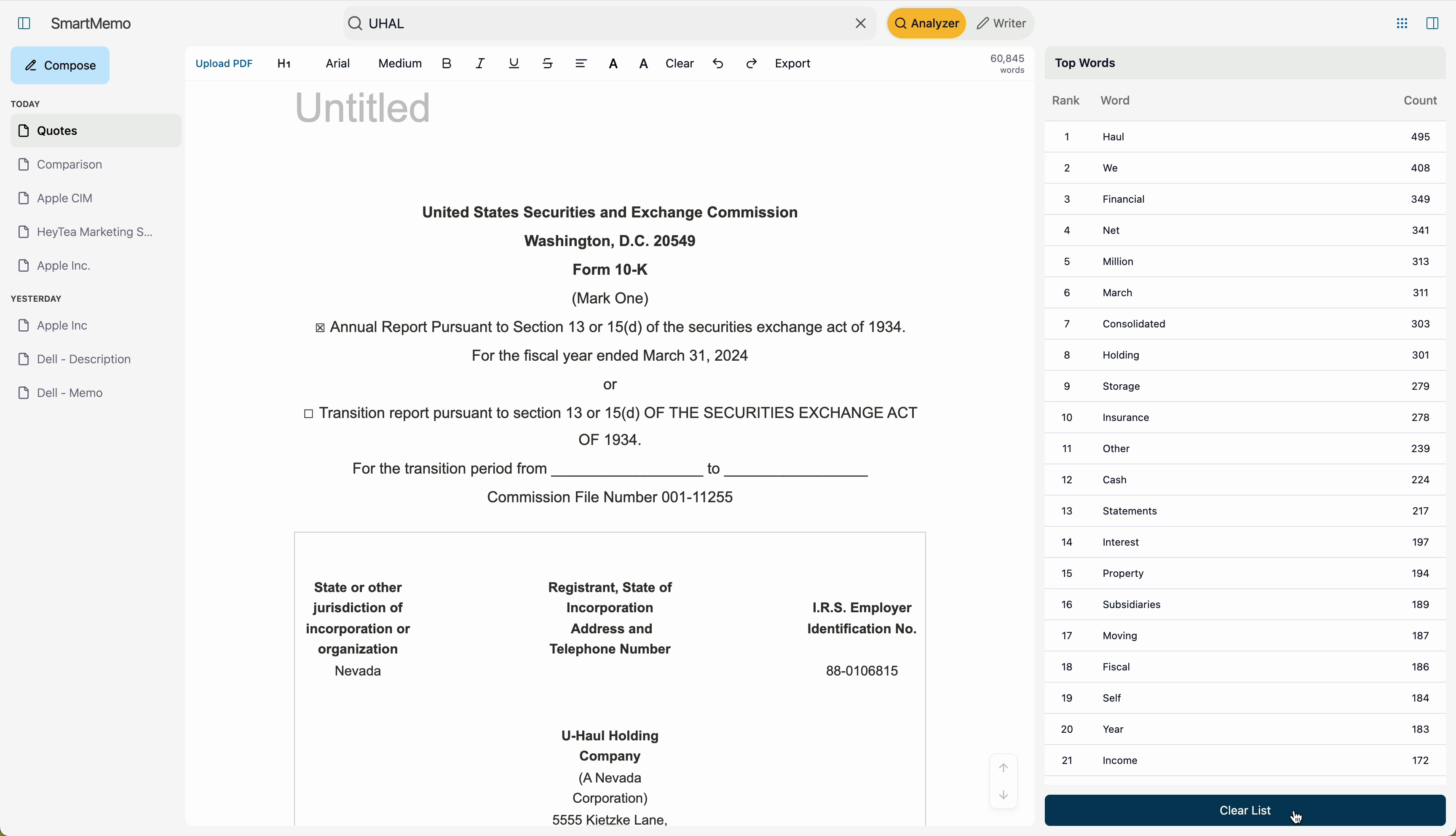Image resolution: width=1456 pixels, height=836 pixels.
Task: Select the word Subsidiaries row
Action: 1245,605
